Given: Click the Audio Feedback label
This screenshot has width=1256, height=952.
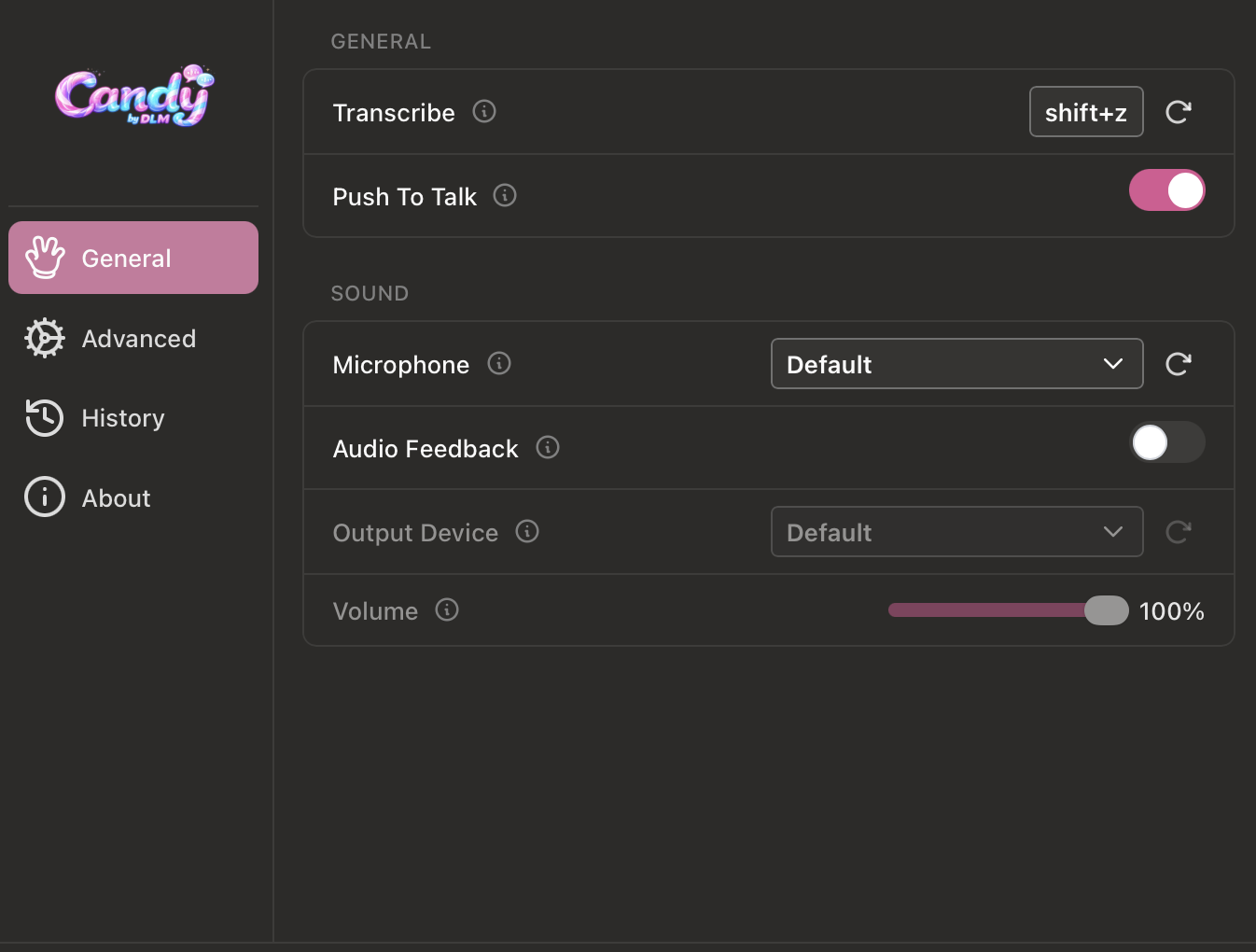Looking at the screenshot, I should click(426, 449).
